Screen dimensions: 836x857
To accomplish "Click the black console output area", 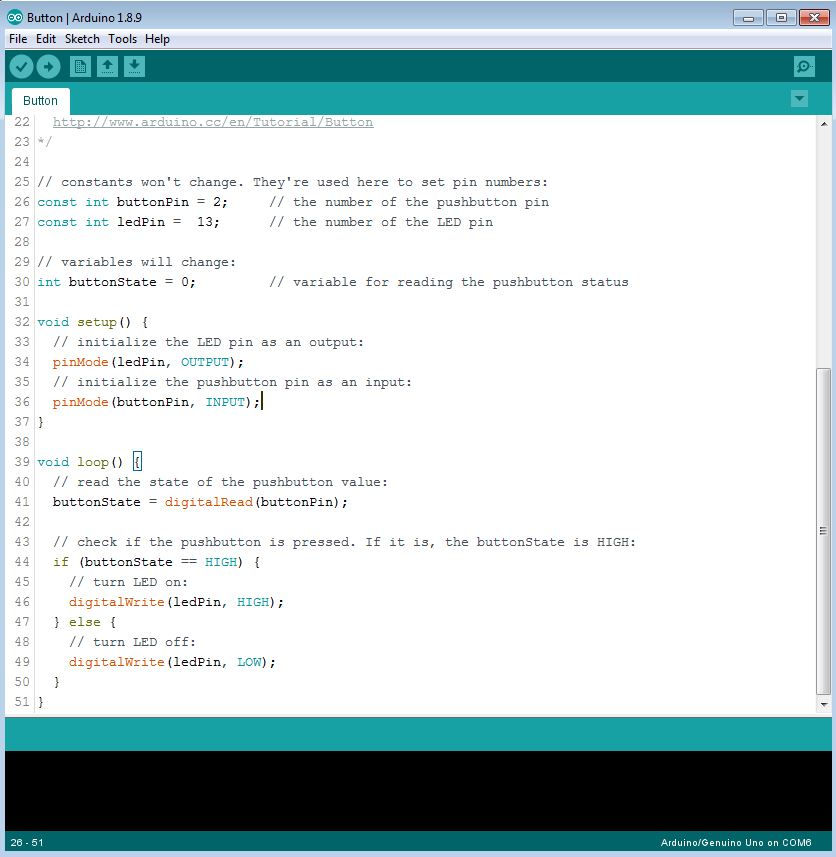I will pos(418,791).
